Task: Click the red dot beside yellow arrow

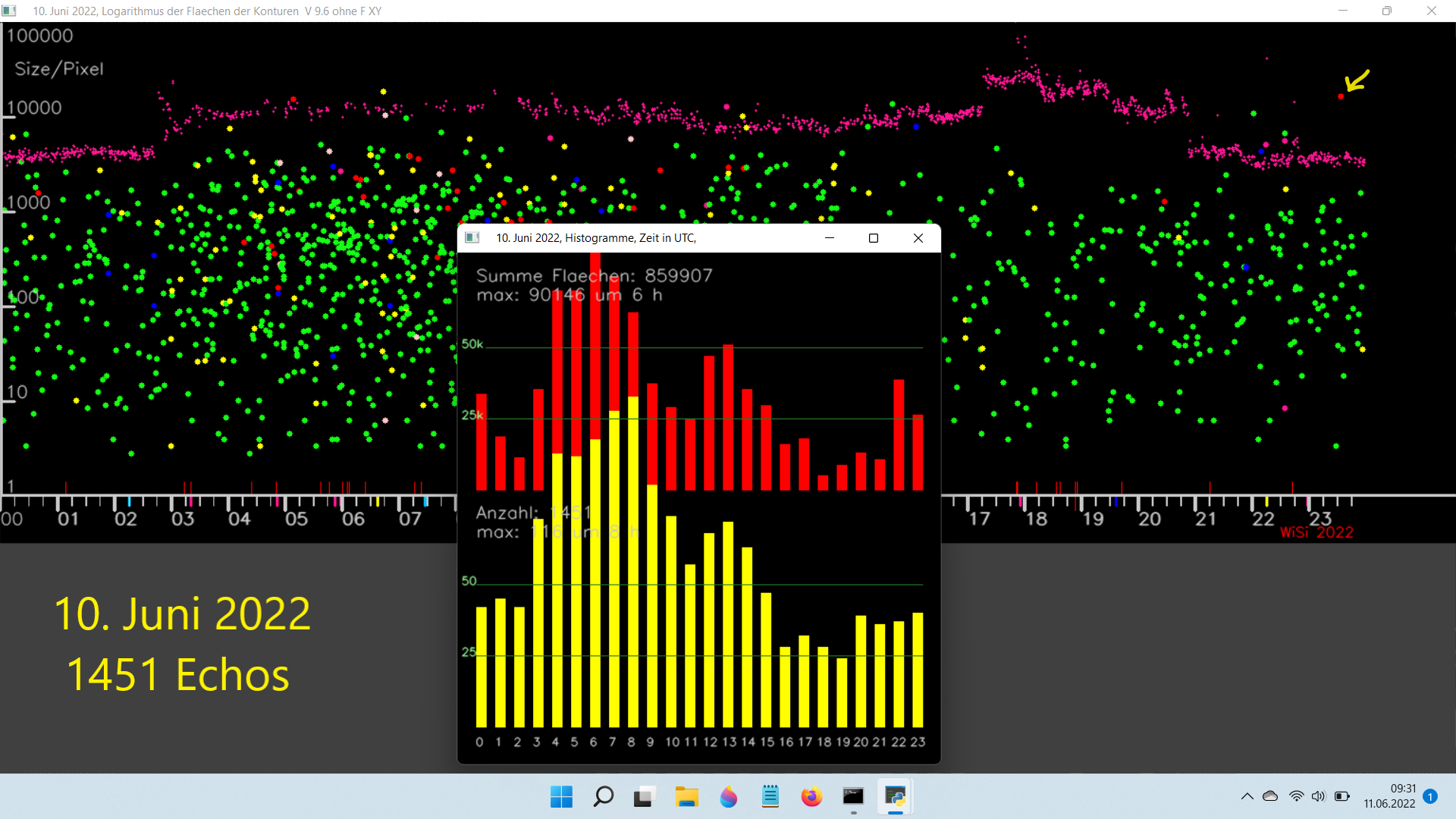Action: [1341, 96]
